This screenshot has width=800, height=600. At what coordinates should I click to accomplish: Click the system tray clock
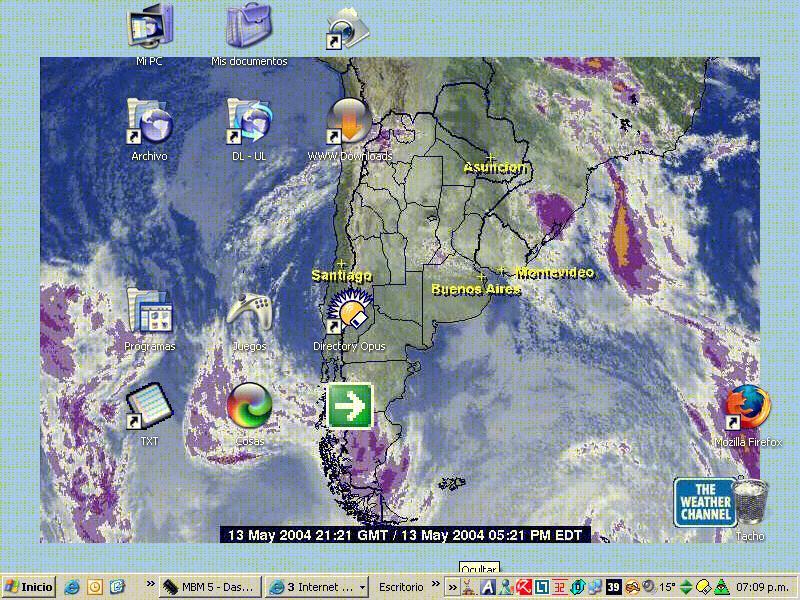[x=762, y=587]
